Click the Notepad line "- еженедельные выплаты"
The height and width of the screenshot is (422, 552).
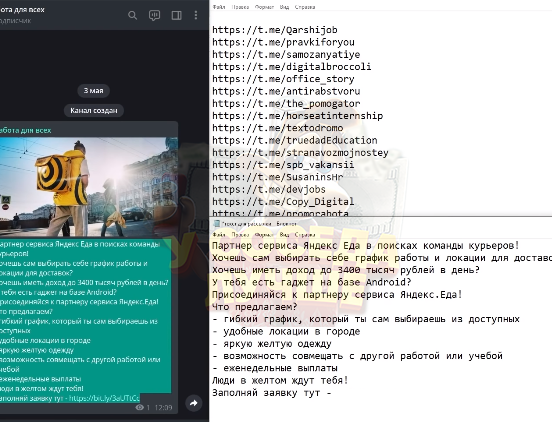click(x=275, y=368)
